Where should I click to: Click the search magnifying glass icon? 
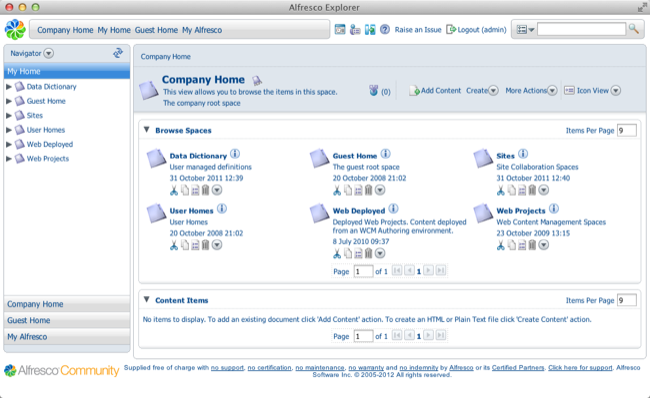point(633,29)
